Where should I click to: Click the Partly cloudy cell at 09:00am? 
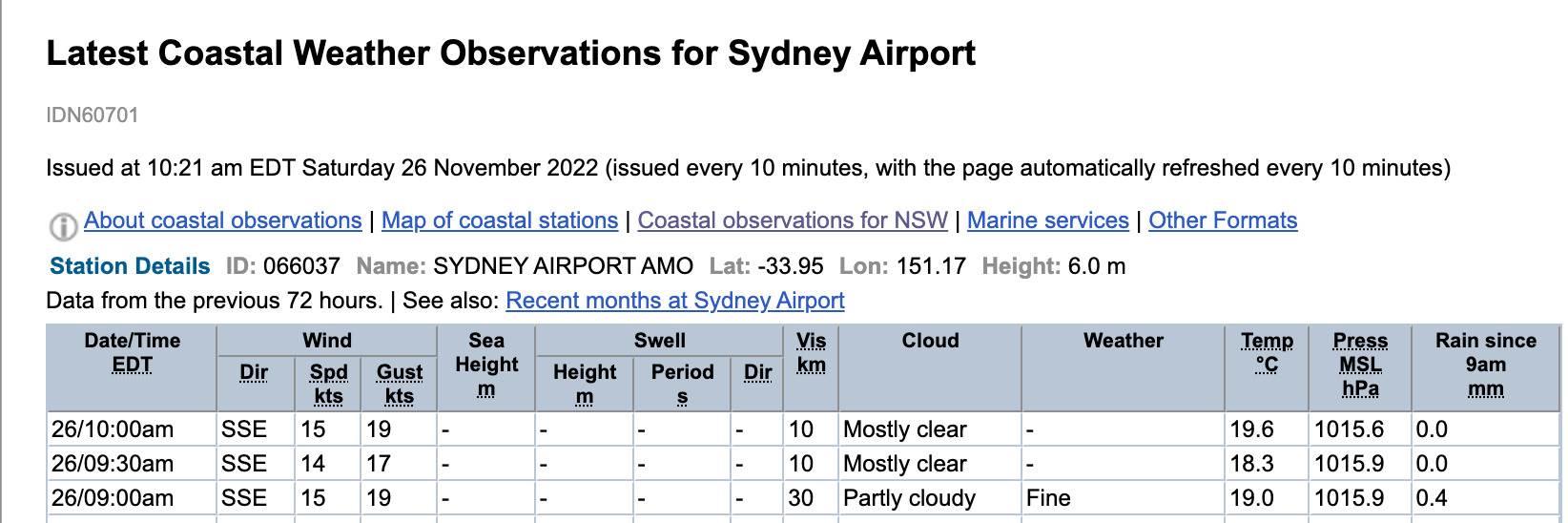909,498
